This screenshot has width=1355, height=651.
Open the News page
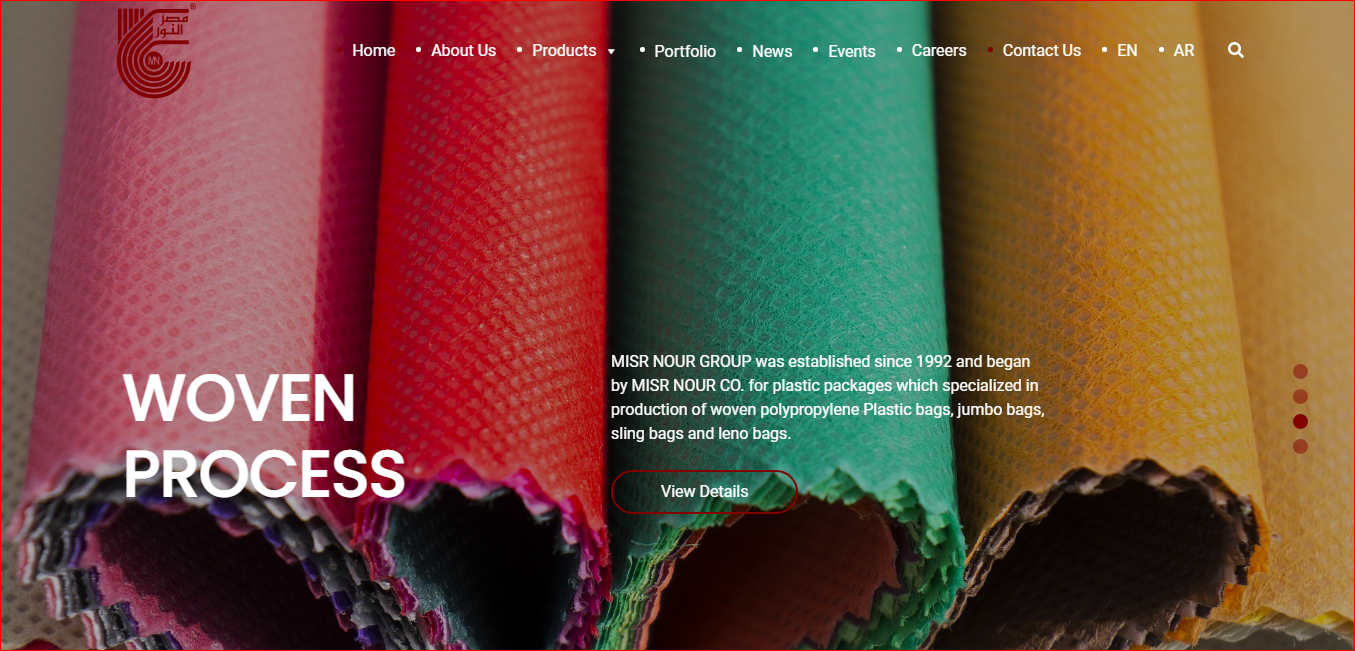(x=772, y=51)
